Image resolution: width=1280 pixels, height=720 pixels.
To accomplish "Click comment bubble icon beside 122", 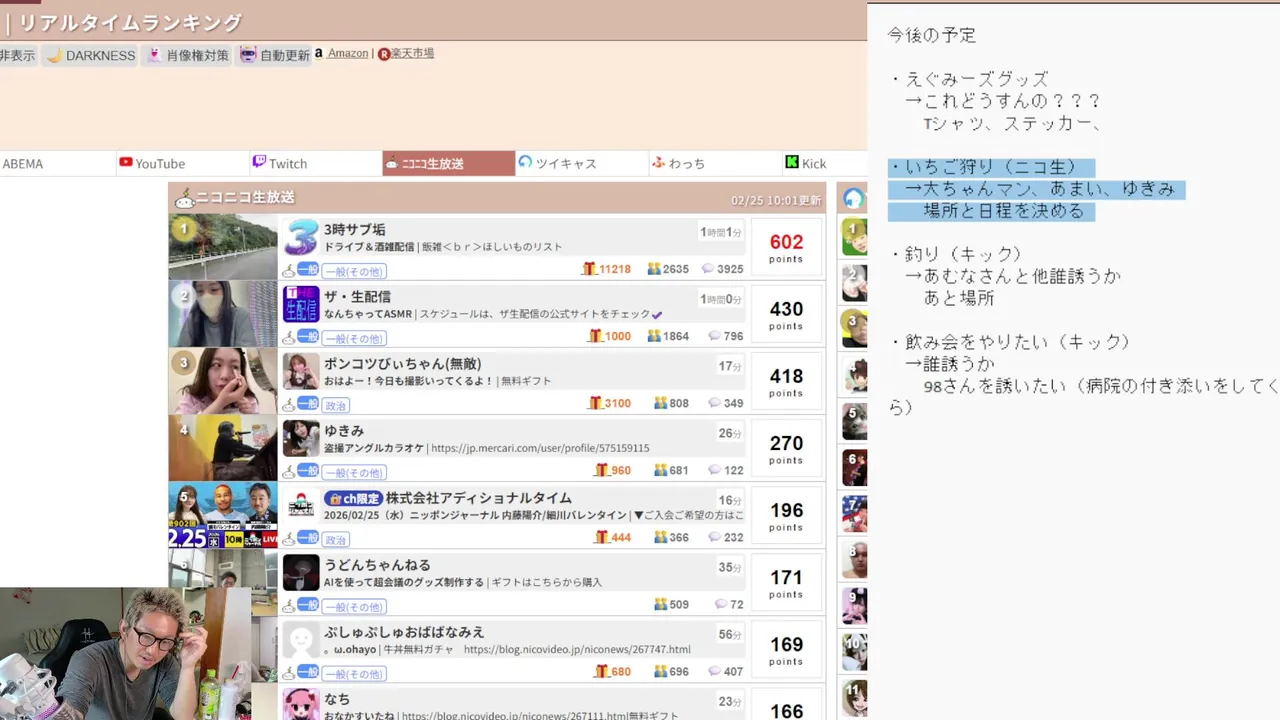I will pyautogui.click(x=715, y=470).
